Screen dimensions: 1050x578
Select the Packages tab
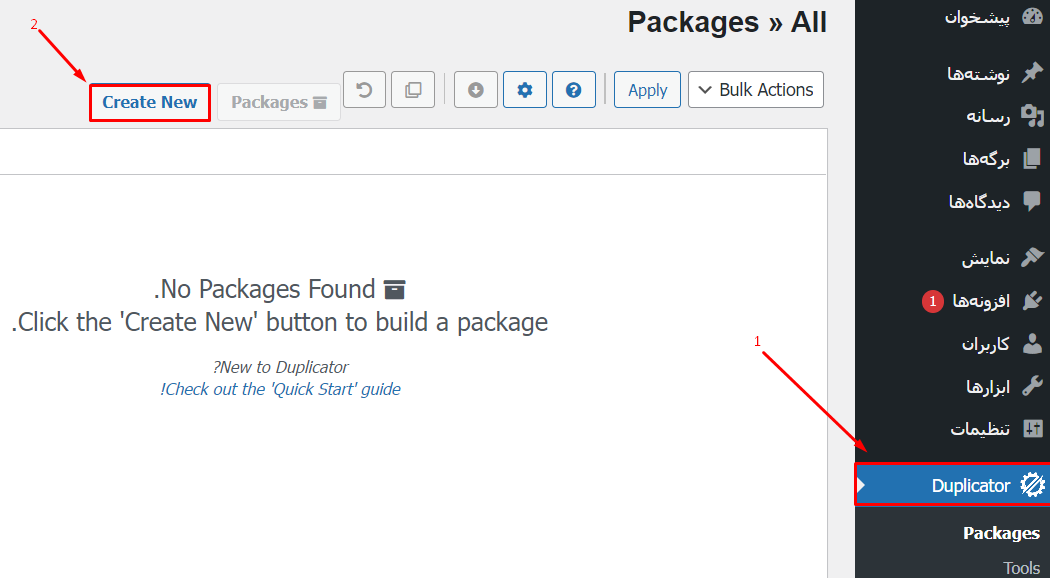point(279,102)
